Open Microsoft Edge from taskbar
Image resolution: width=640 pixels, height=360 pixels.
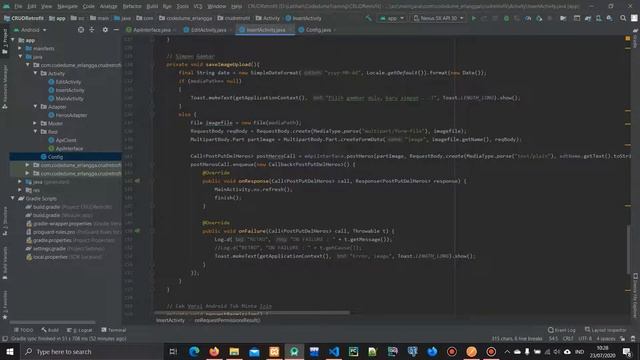click(x=194, y=351)
